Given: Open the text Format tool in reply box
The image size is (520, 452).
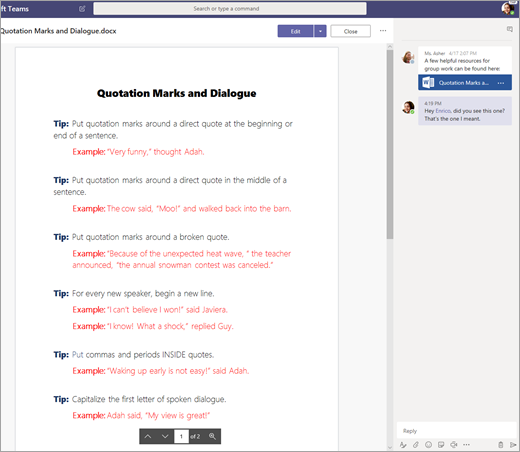Looking at the screenshot, I should point(403,445).
